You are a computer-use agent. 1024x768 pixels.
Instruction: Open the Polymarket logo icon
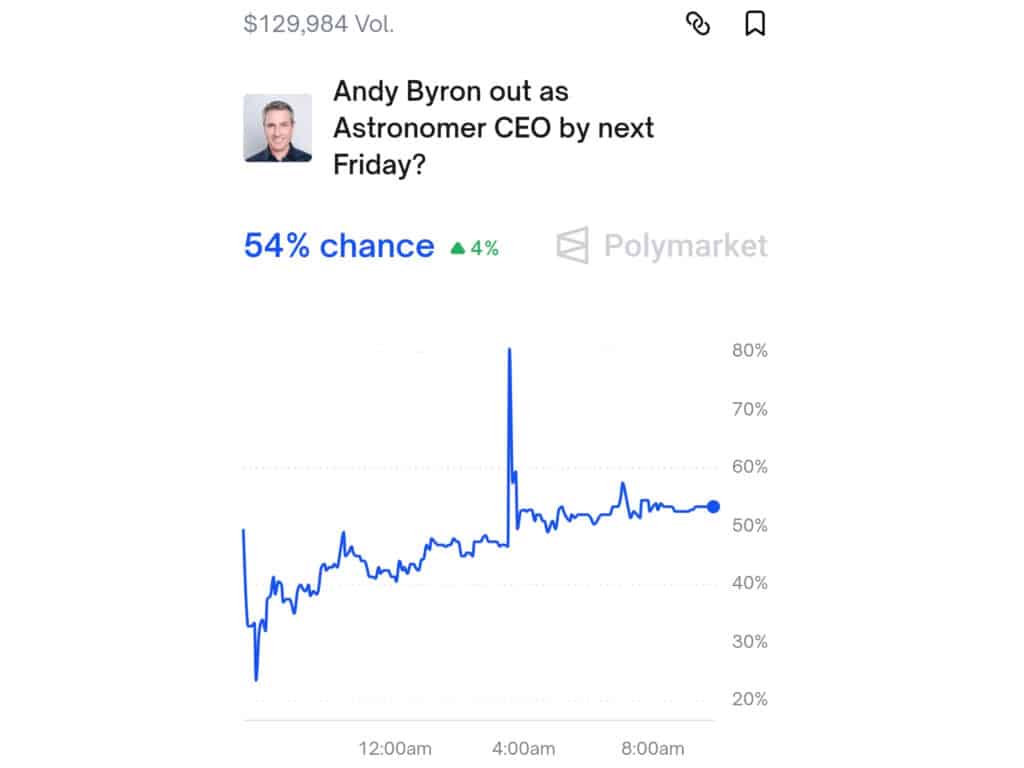pos(573,246)
